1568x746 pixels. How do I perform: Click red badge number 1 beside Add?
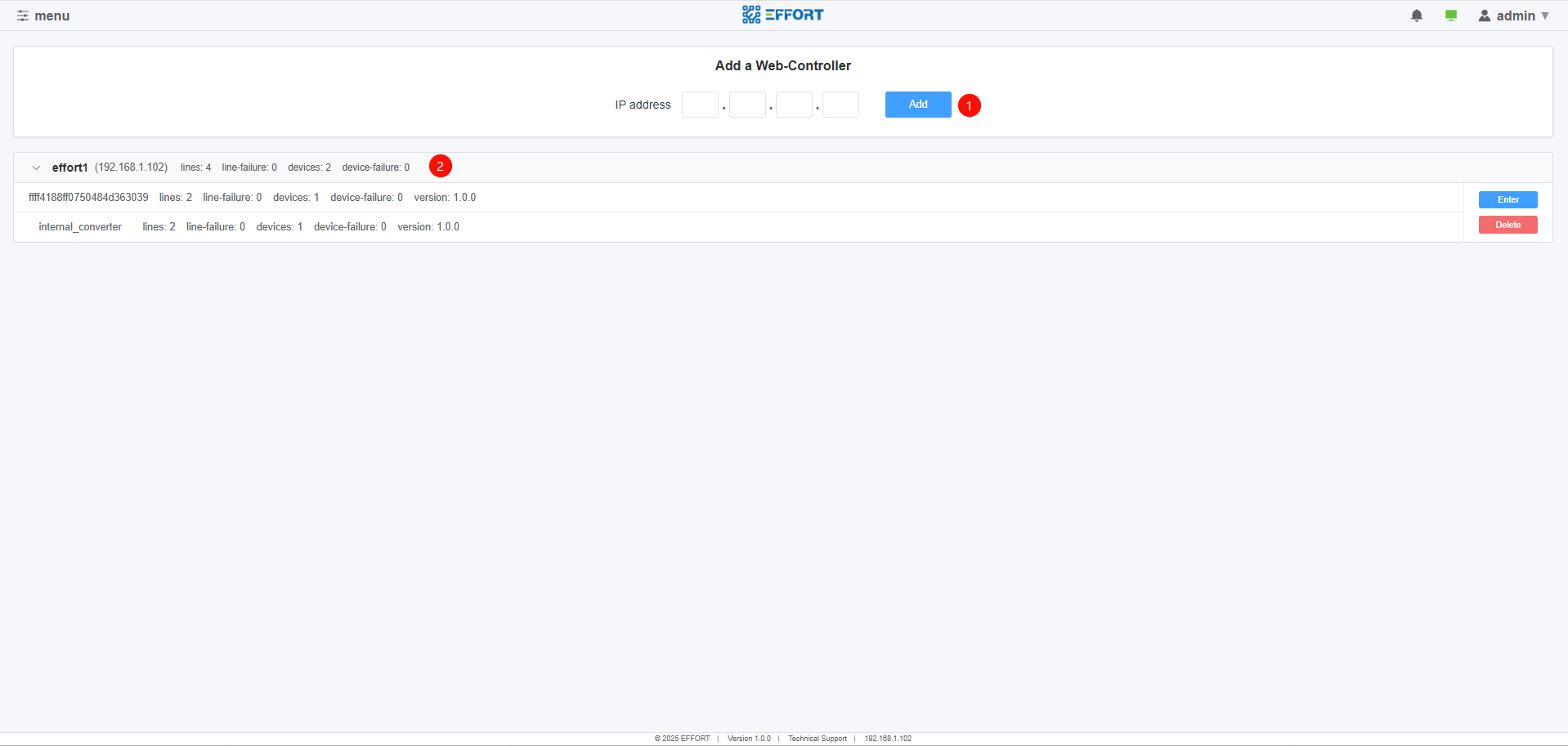pyautogui.click(x=970, y=105)
